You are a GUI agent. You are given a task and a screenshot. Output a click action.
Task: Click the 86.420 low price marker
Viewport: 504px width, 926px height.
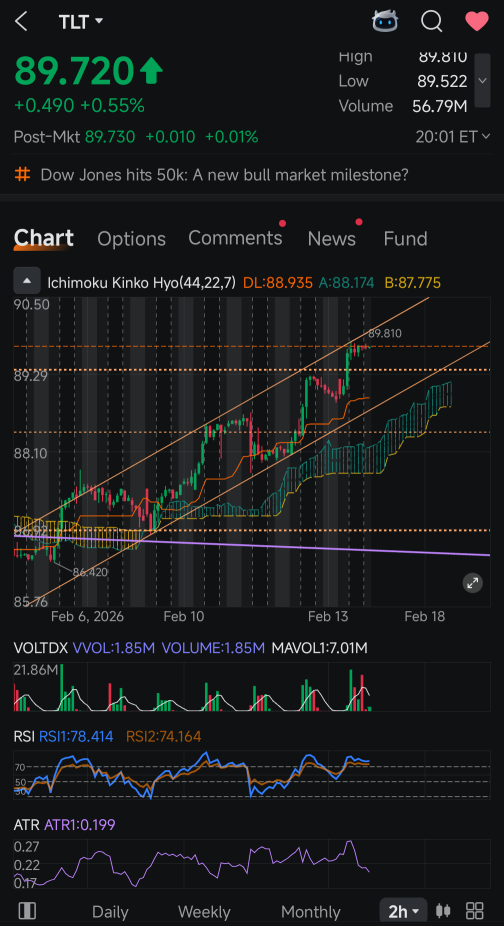click(x=90, y=572)
